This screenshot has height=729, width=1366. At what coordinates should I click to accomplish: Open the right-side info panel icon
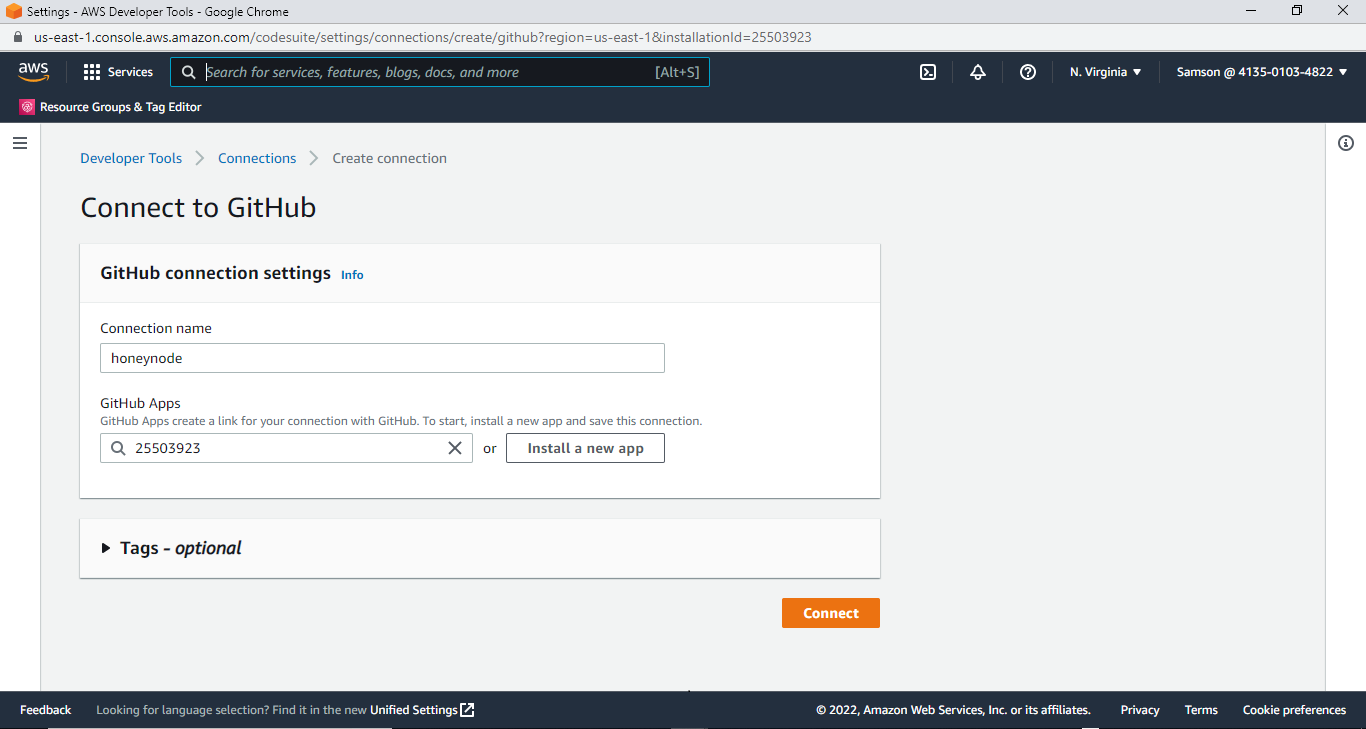(1345, 143)
